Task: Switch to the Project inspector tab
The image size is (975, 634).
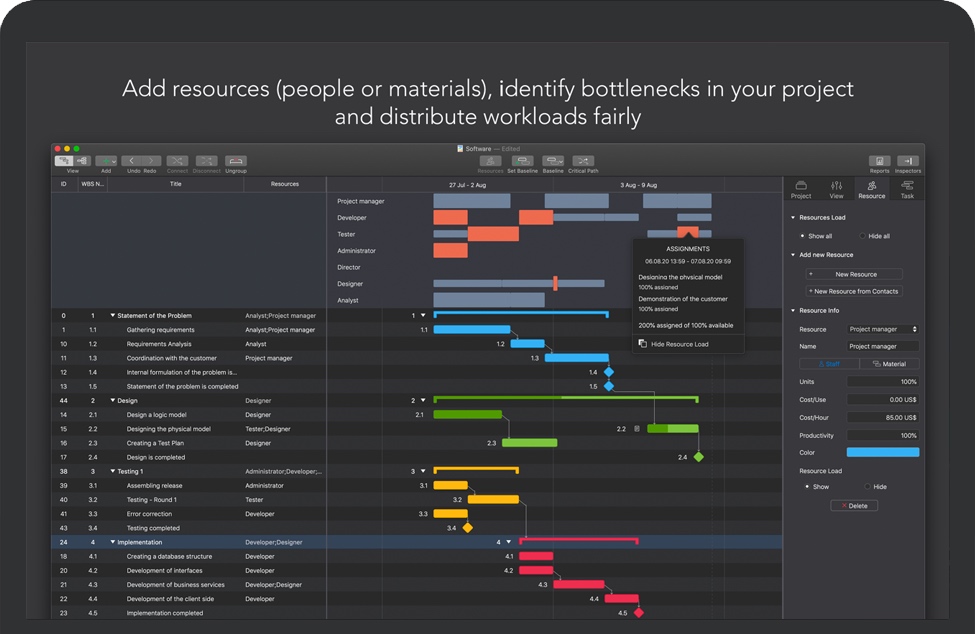Action: pyautogui.click(x=801, y=189)
